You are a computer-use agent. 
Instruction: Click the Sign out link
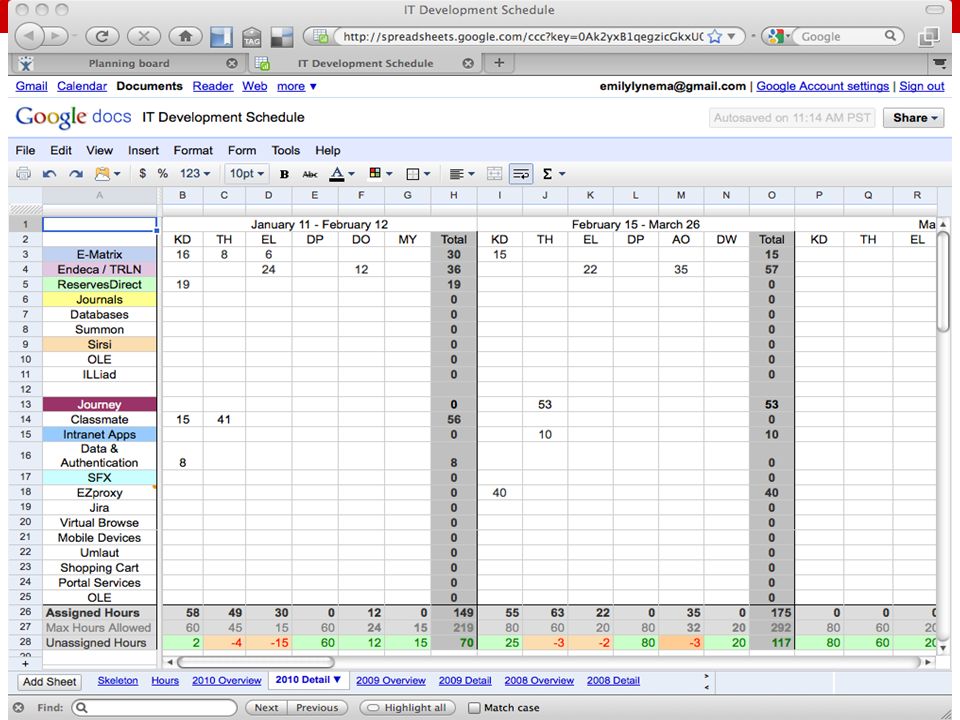click(x=921, y=86)
